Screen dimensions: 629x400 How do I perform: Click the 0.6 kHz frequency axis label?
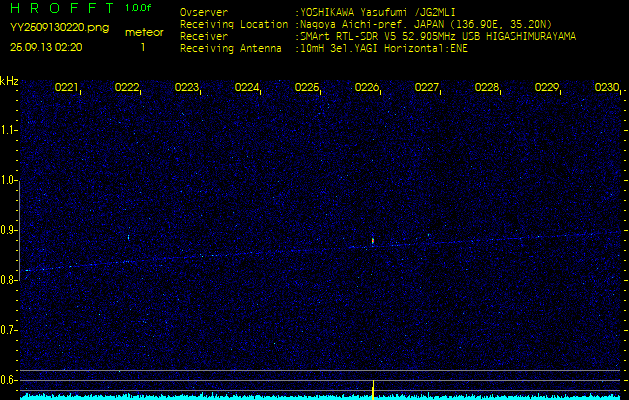click(x=10, y=380)
